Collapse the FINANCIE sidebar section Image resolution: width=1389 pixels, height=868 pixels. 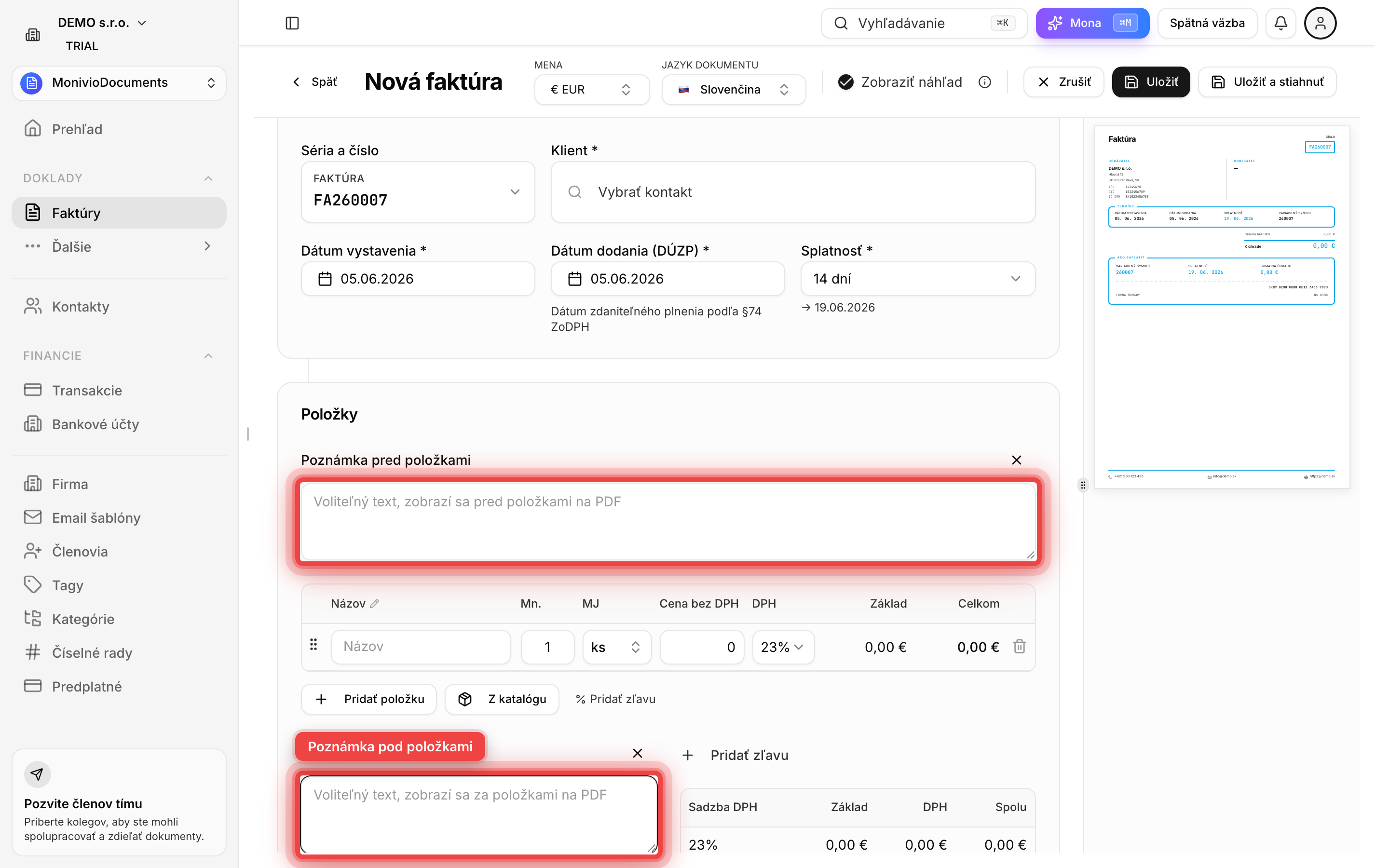tap(208, 356)
